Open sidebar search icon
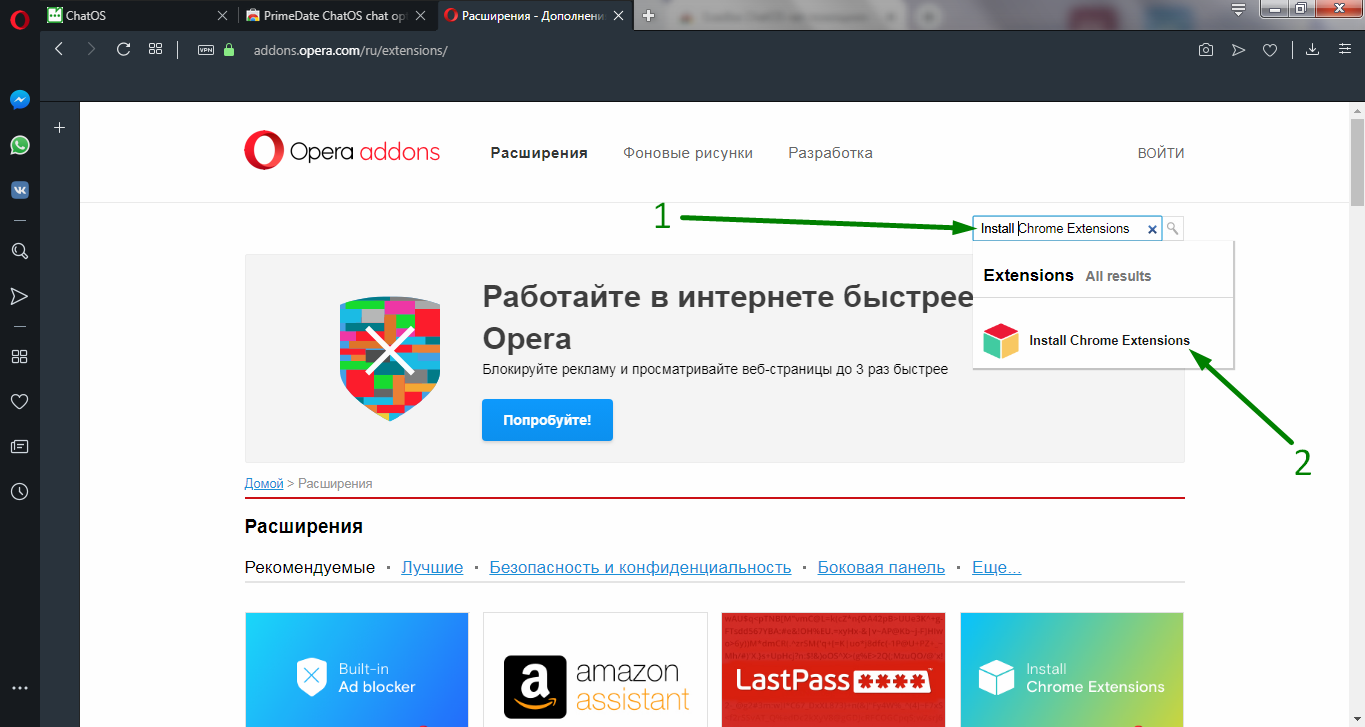Viewport: 1365px width, 727px height. click(x=19, y=251)
